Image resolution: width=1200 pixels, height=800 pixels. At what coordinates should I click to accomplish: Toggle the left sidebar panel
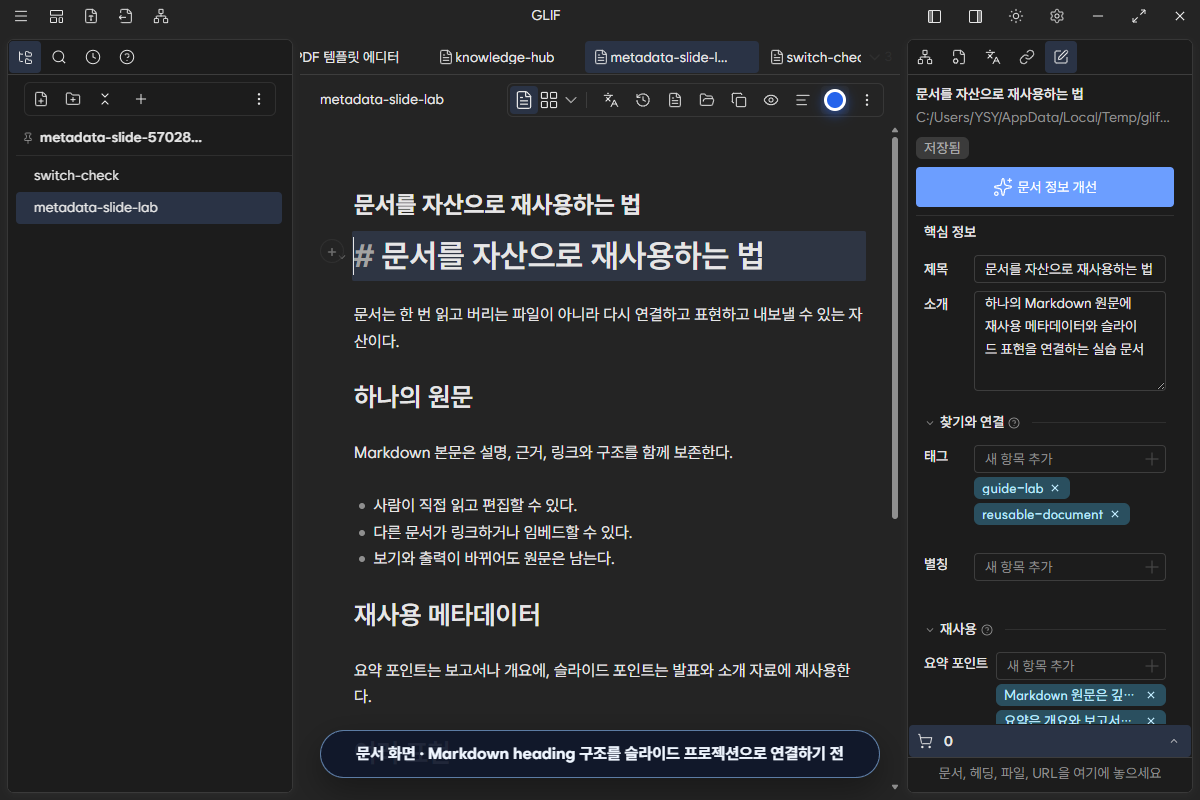tap(935, 16)
